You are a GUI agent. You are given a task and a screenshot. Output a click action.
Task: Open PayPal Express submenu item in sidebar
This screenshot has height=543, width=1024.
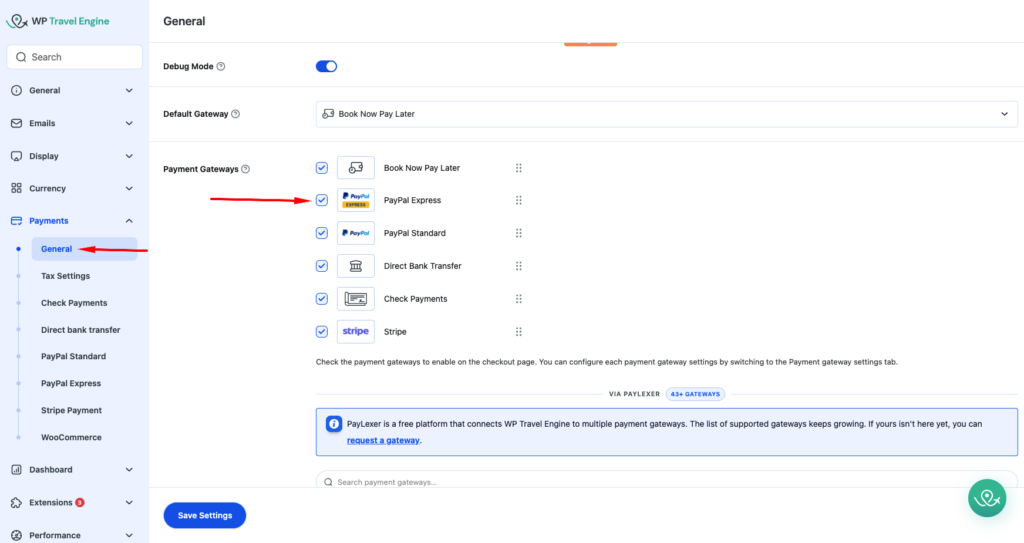point(71,384)
